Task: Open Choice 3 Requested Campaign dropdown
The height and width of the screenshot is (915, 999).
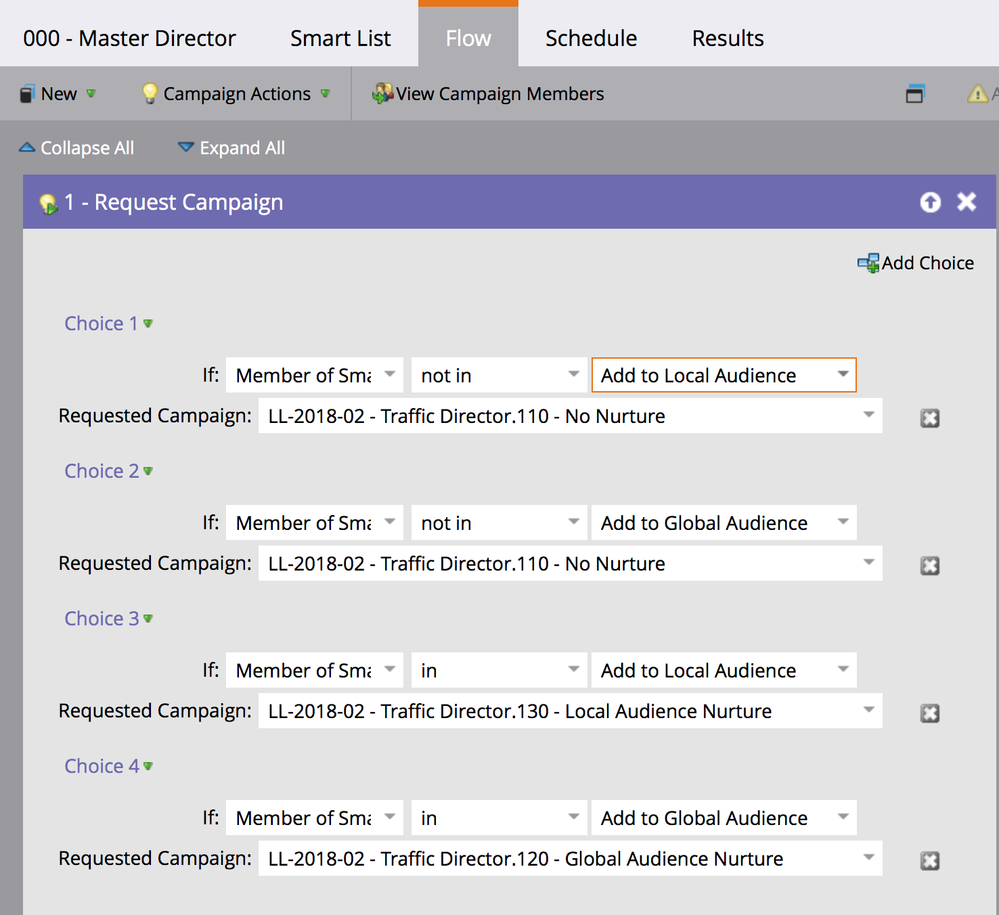Action: click(x=569, y=711)
